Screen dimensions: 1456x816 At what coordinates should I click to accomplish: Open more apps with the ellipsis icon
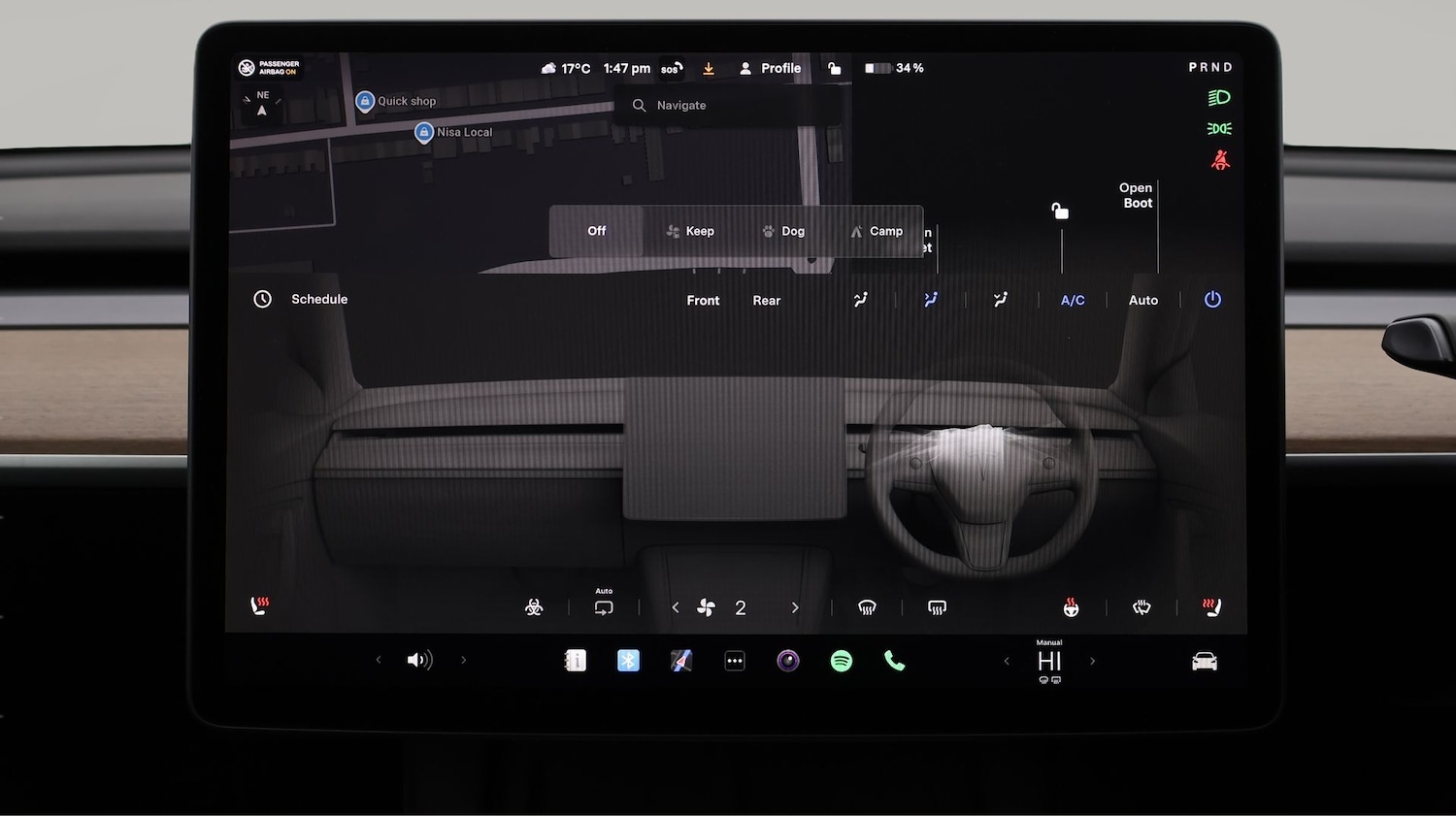click(735, 660)
